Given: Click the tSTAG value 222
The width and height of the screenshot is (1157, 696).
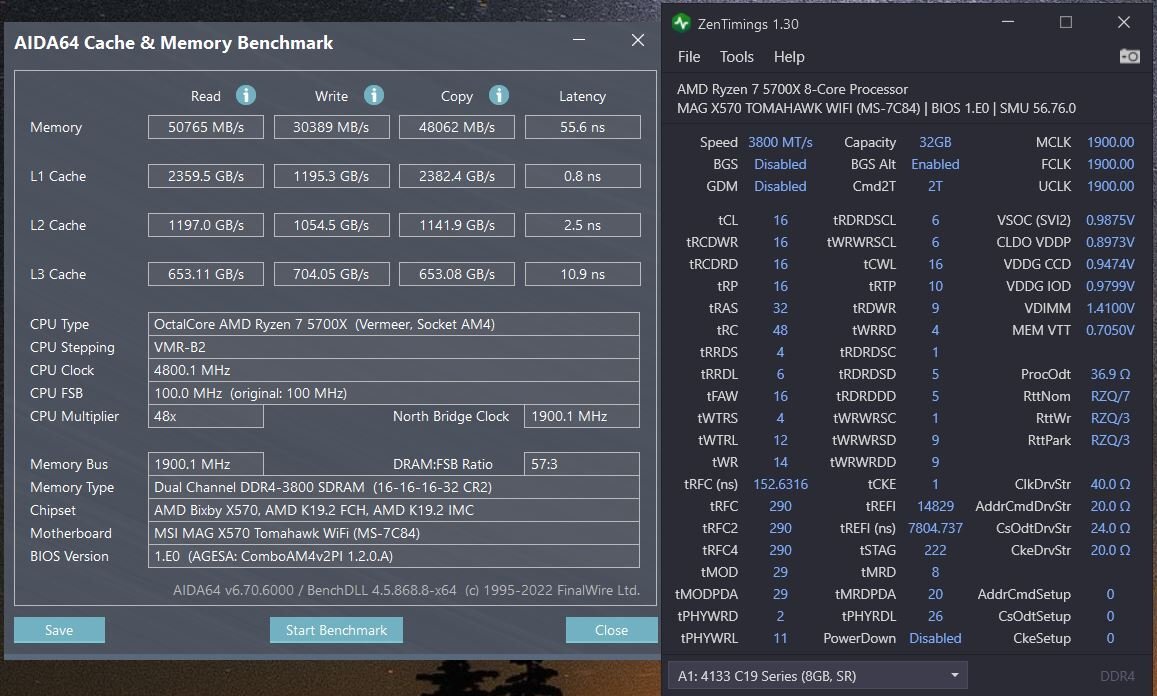Looking at the screenshot, I should coord(935,551).
